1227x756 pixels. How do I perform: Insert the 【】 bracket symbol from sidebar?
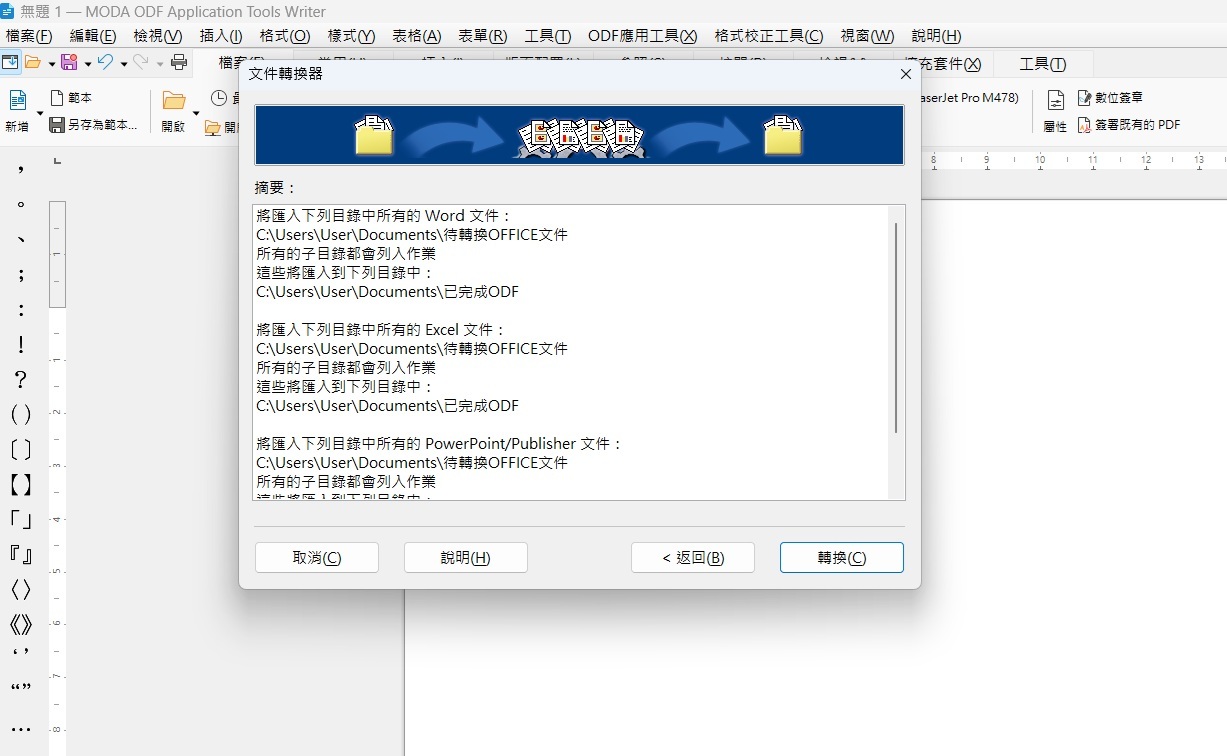click(x=21, y=486)
